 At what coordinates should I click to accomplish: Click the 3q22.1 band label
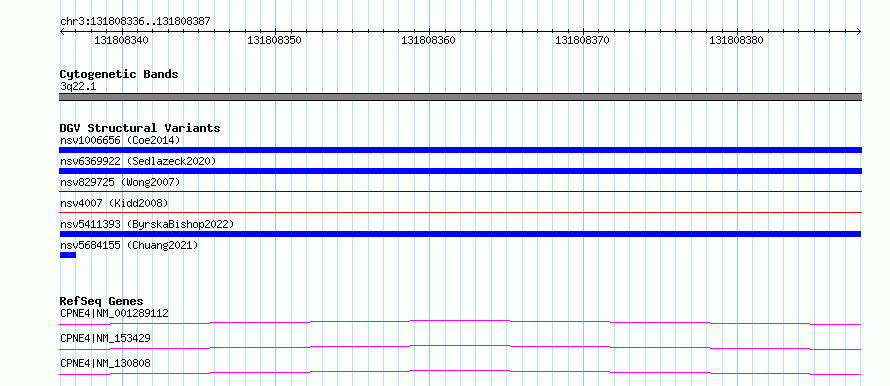tap(78, 86)
